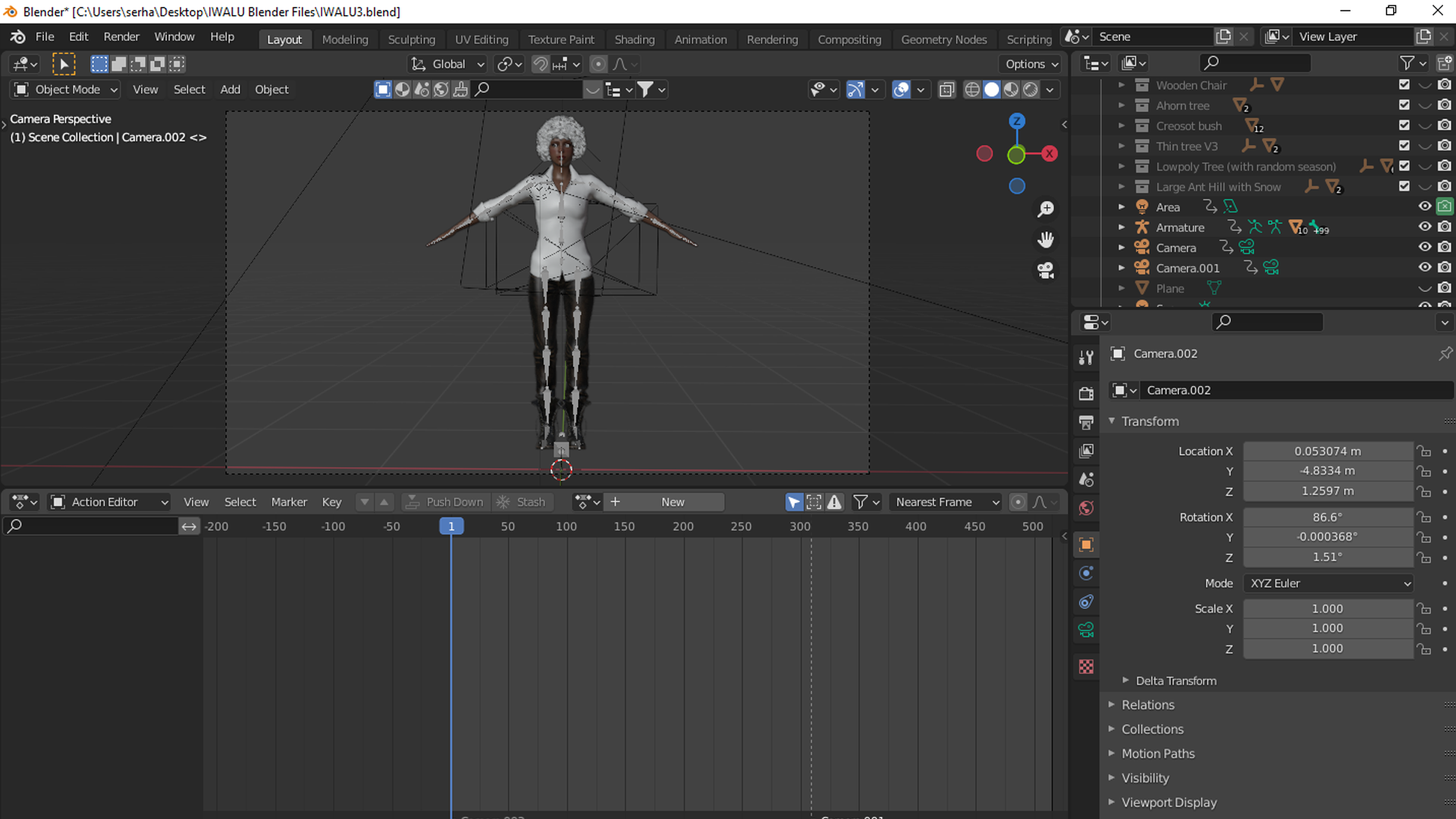Open the Render properties tab
1456x819 pixels.
pyautogui.click(x=1086, y=394)
